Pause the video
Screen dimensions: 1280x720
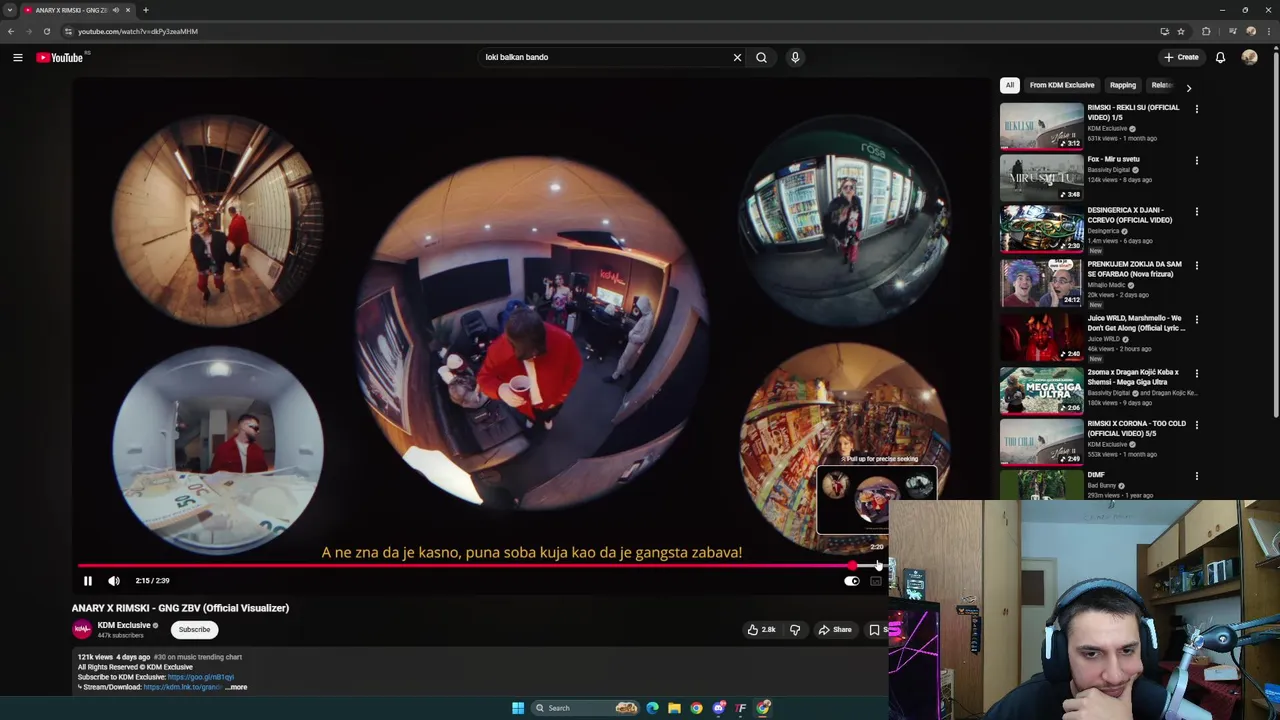pos(87,581)
